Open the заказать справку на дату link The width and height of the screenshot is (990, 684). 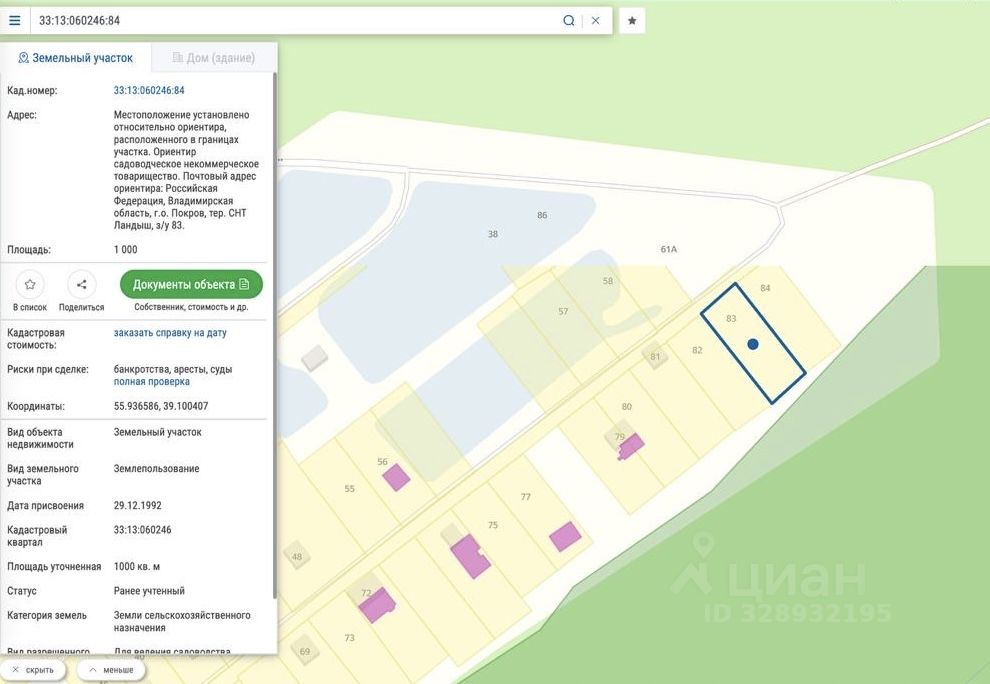click(x=170, y=333)
